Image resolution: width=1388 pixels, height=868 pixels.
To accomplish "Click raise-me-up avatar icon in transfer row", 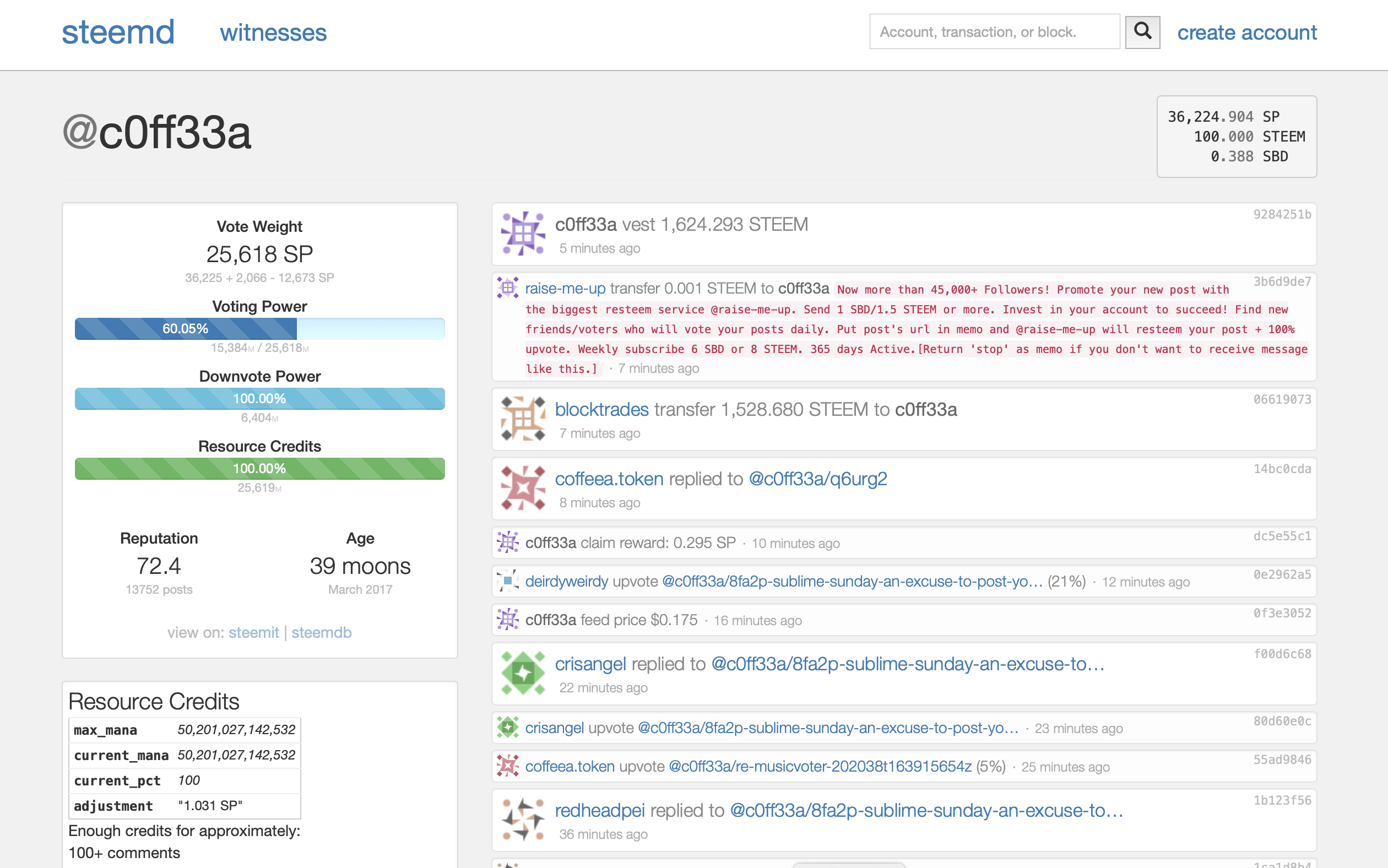I will tap(507, 287).
